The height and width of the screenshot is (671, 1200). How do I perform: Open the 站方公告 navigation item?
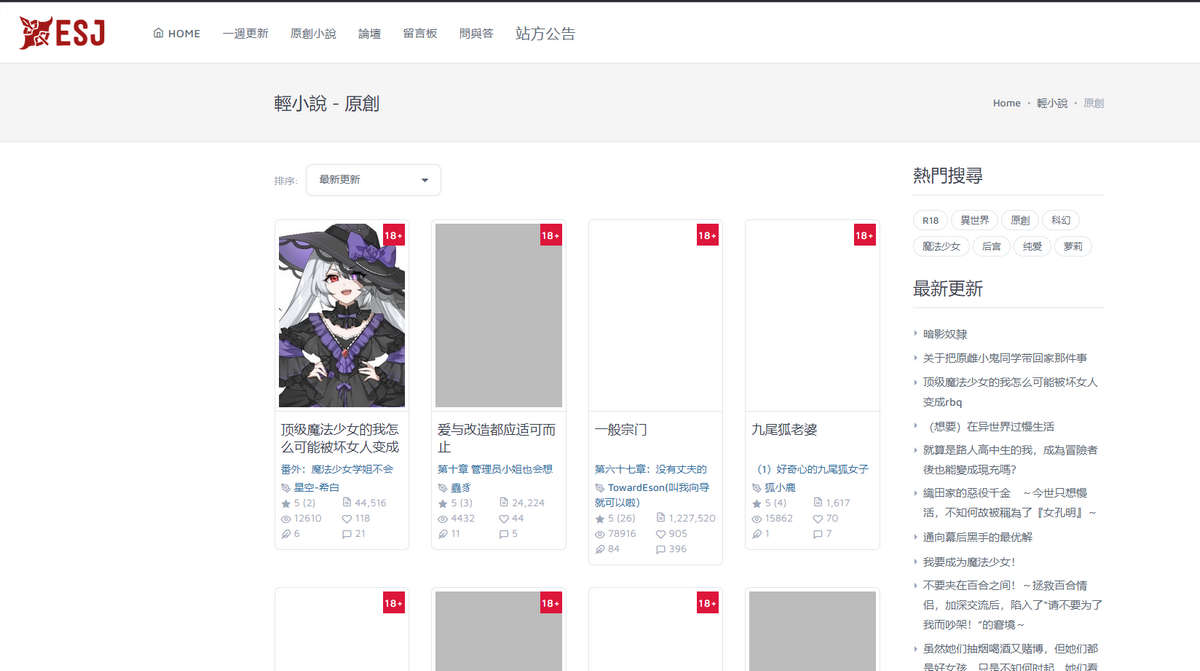coord(545,33)
